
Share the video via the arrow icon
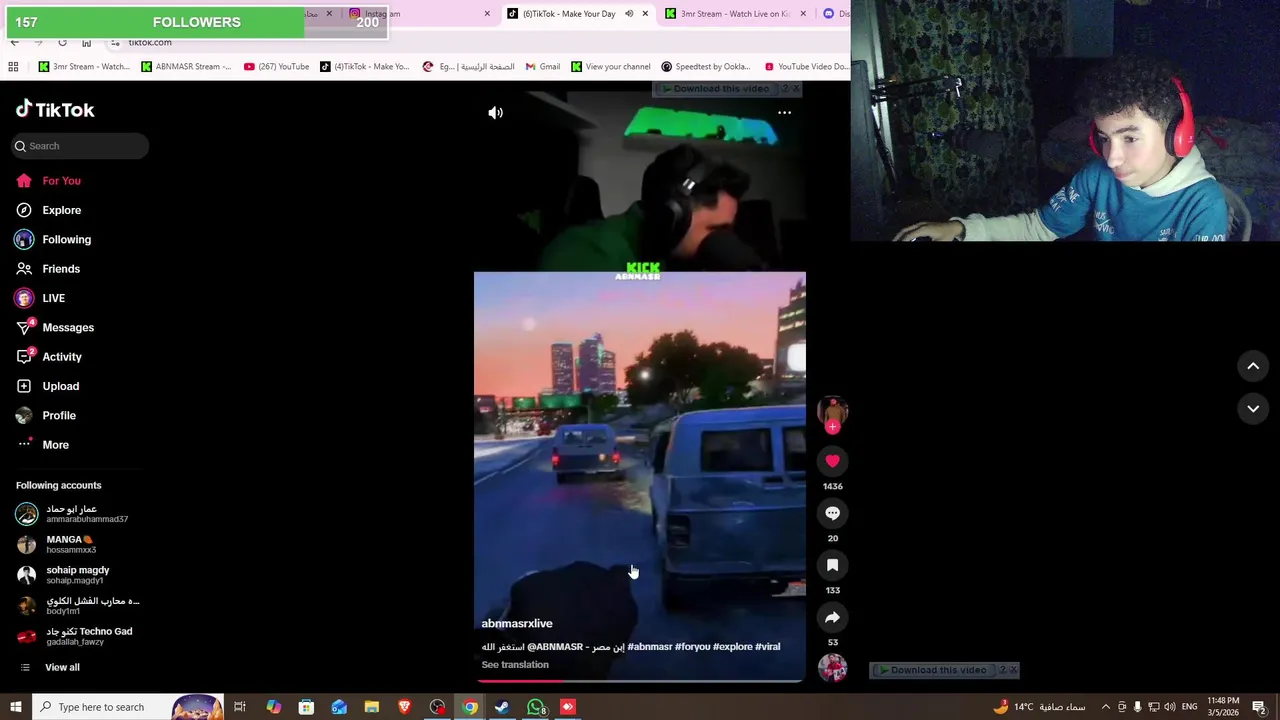tap(832, 617)
